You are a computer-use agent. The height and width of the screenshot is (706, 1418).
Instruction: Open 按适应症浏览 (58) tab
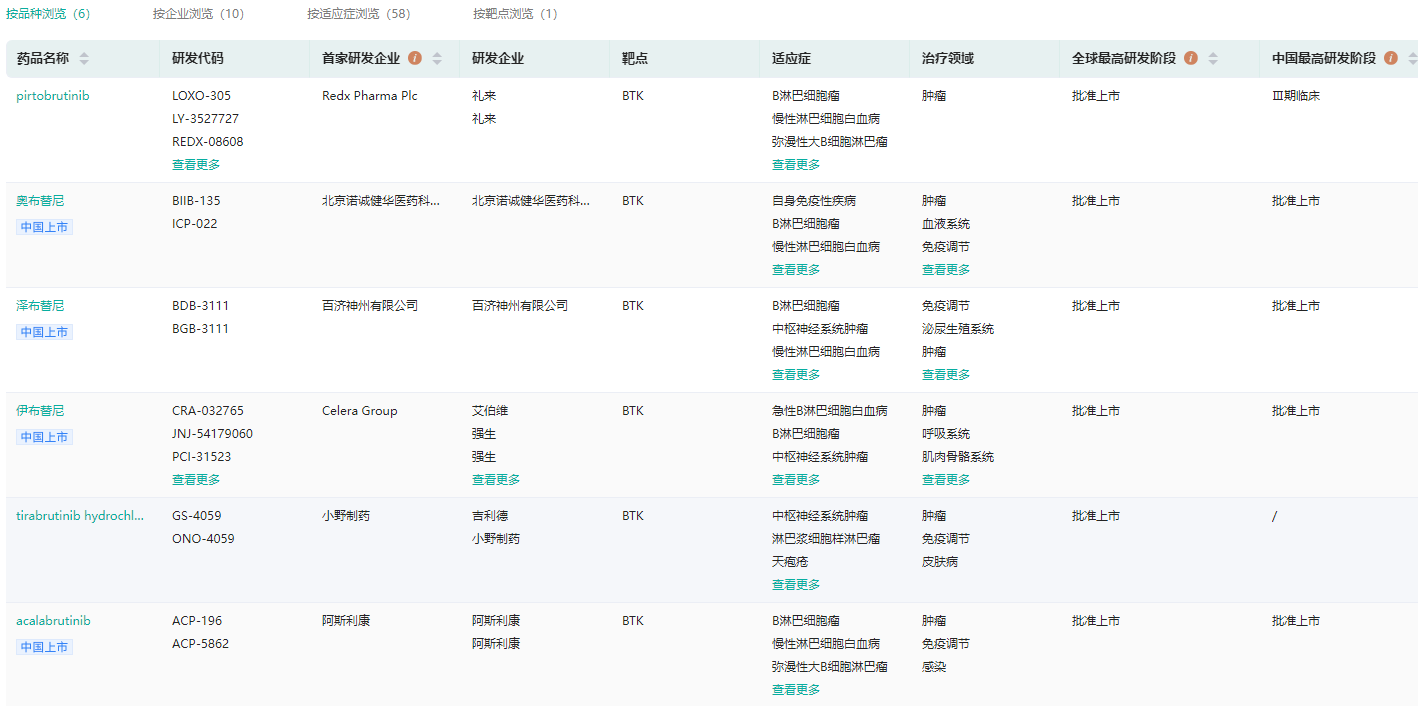pyautogui.click(x=358, y=14)
